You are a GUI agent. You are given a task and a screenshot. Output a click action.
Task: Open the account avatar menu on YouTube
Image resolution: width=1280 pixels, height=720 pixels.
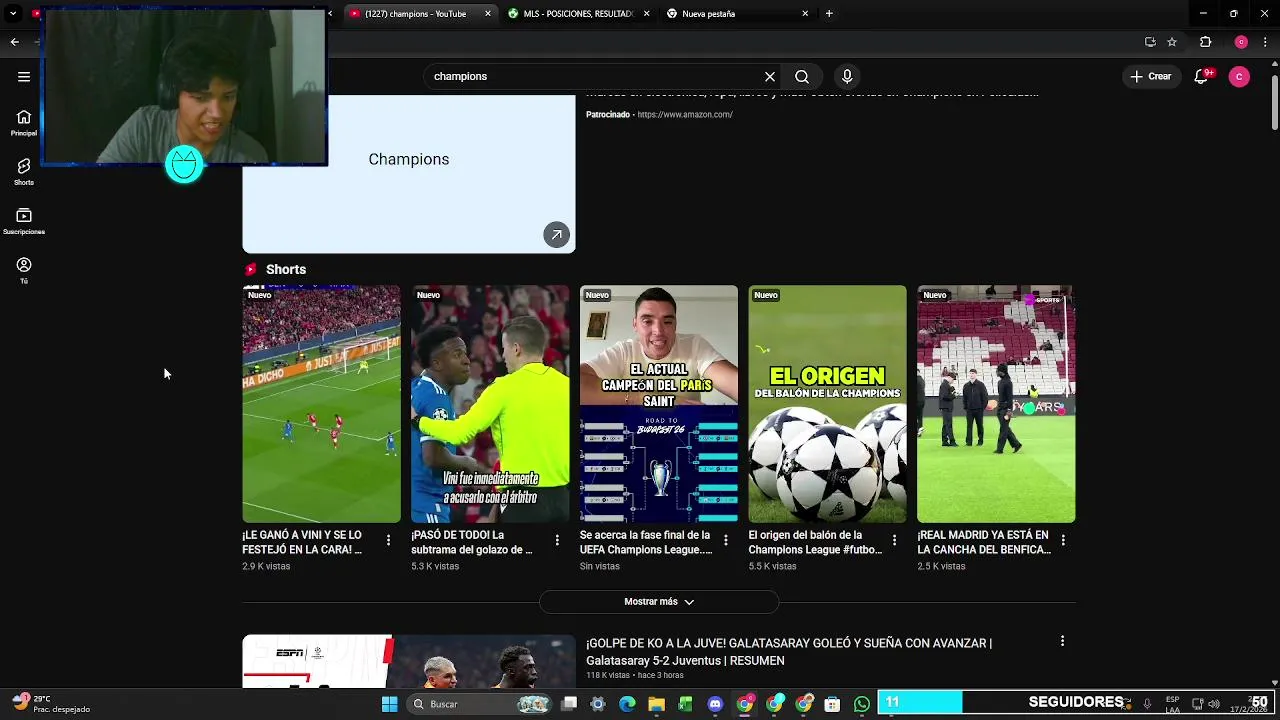[1239, 76]
